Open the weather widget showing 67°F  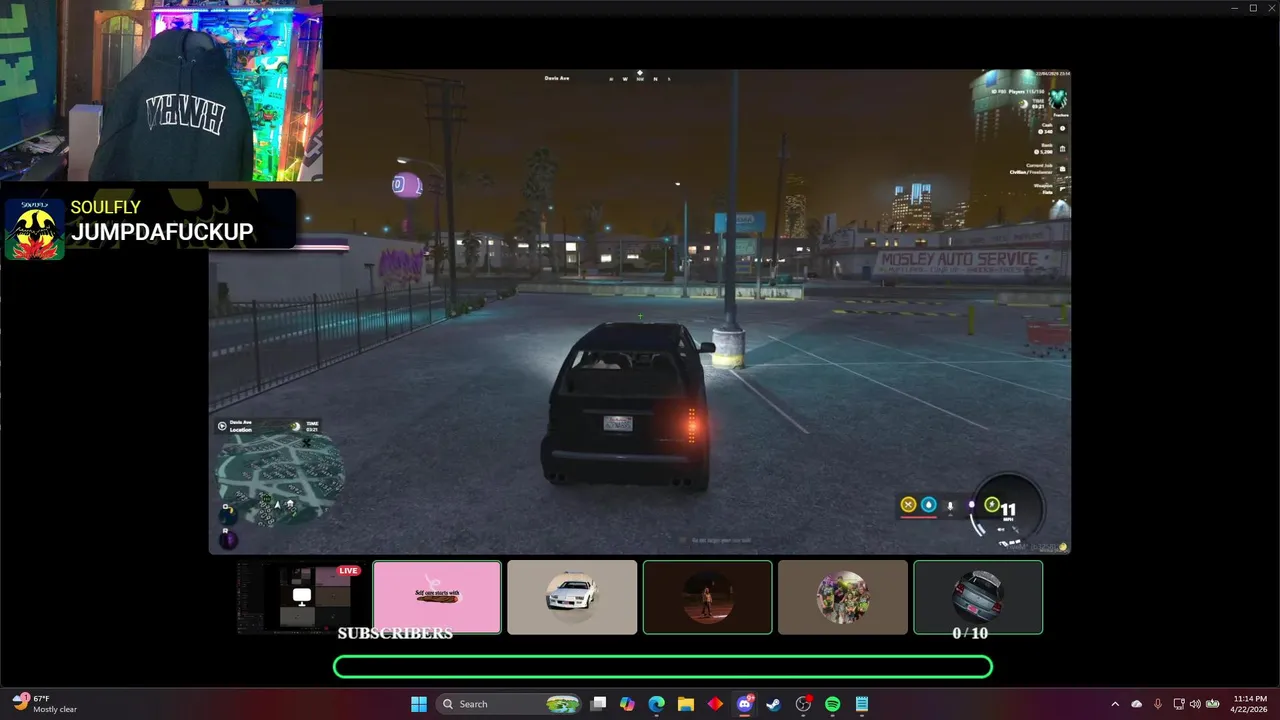[45, 704]
